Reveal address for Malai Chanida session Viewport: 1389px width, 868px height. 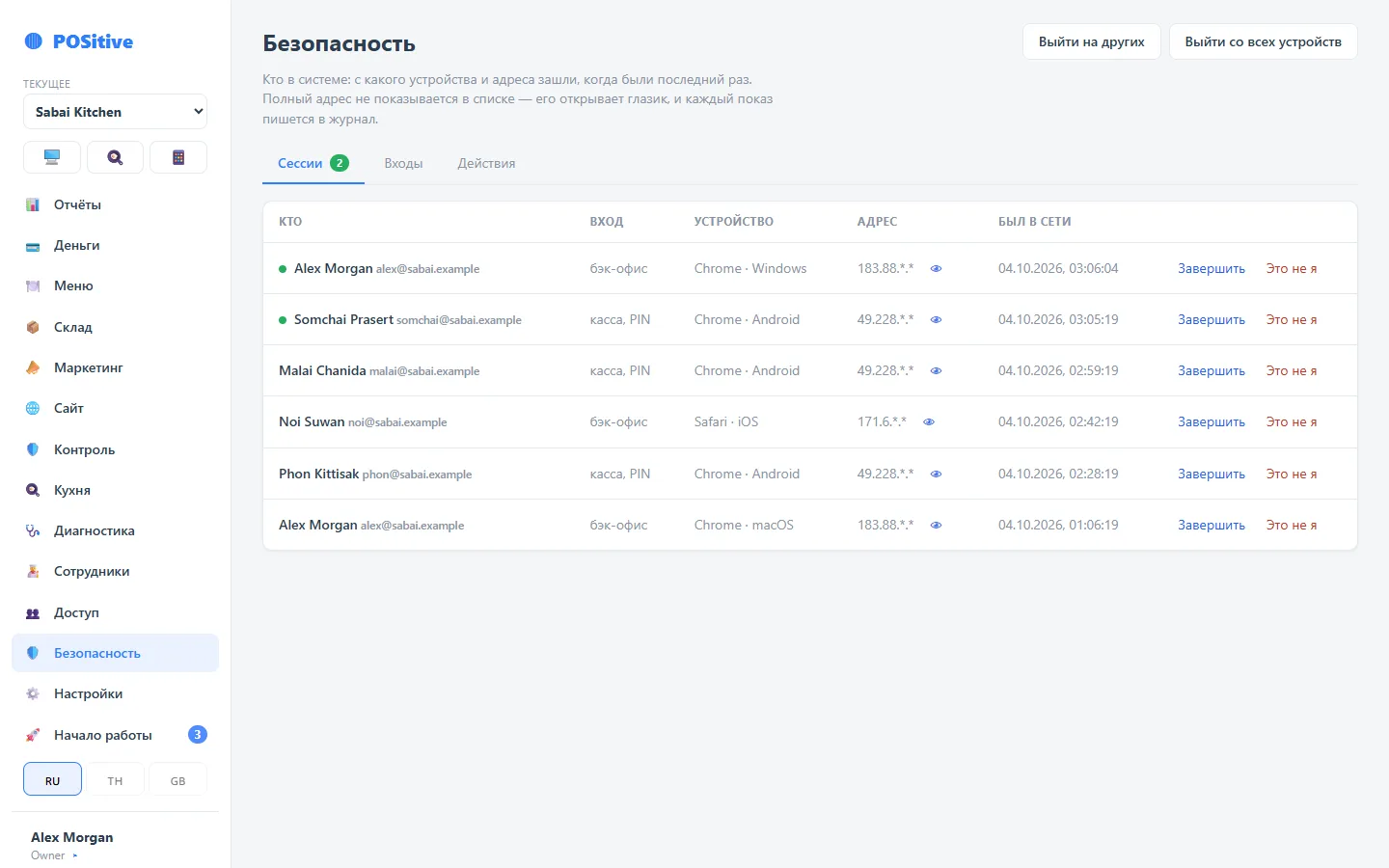pos(936,371)
